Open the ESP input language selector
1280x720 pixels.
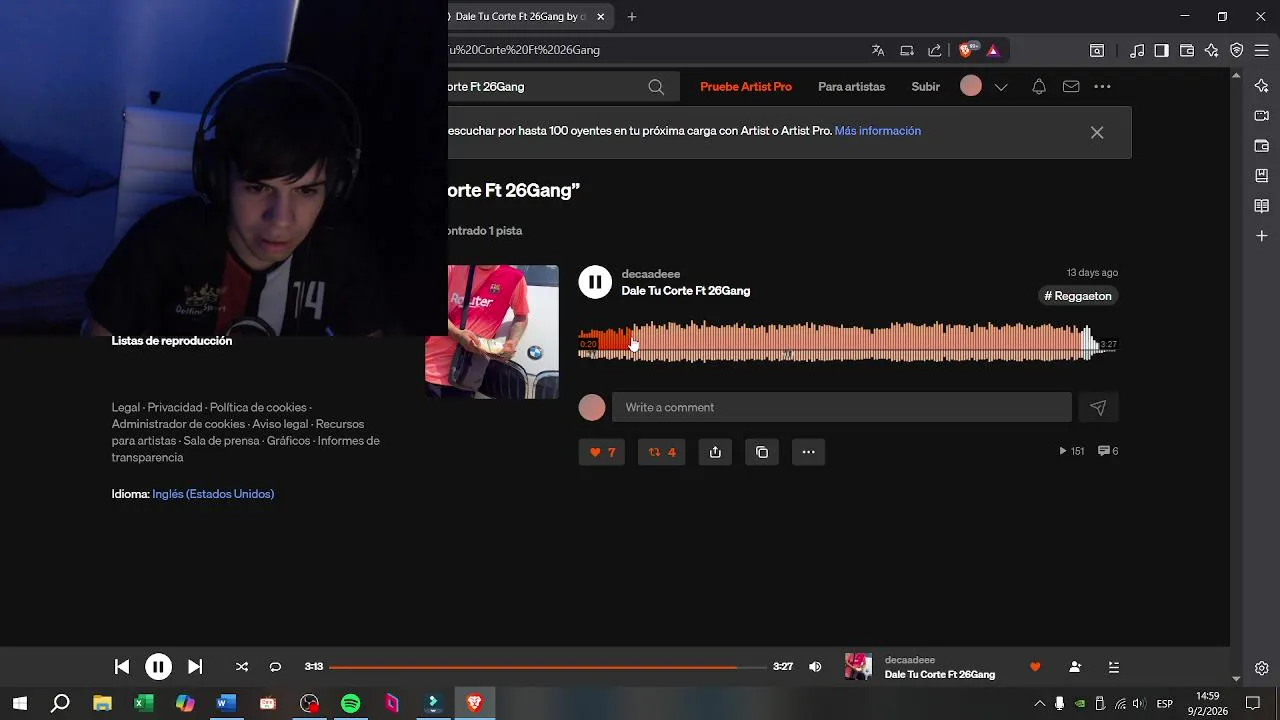[1165, 704]
